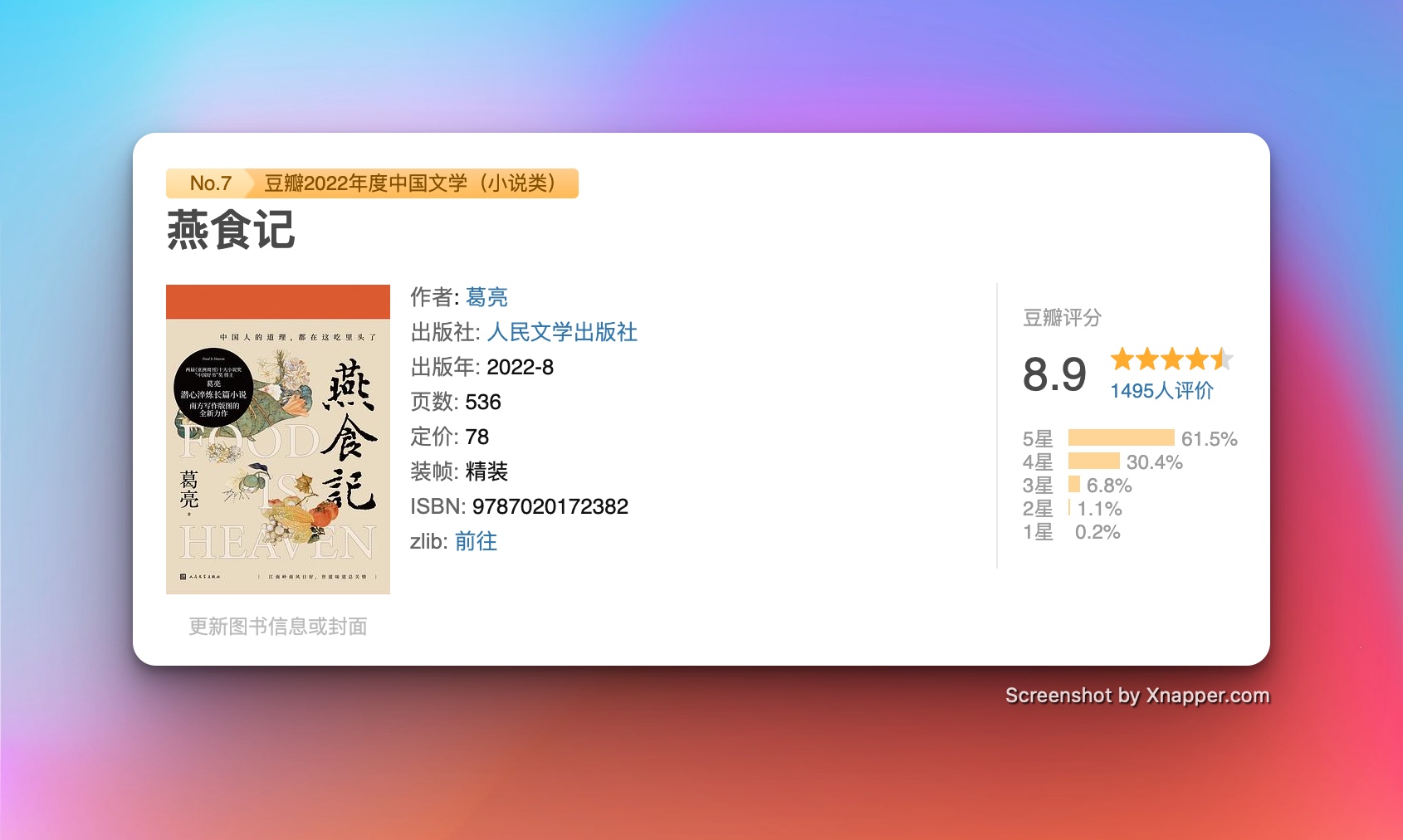Click the 5星 rating bar
1403x840 pixels.
point(1121,438)
